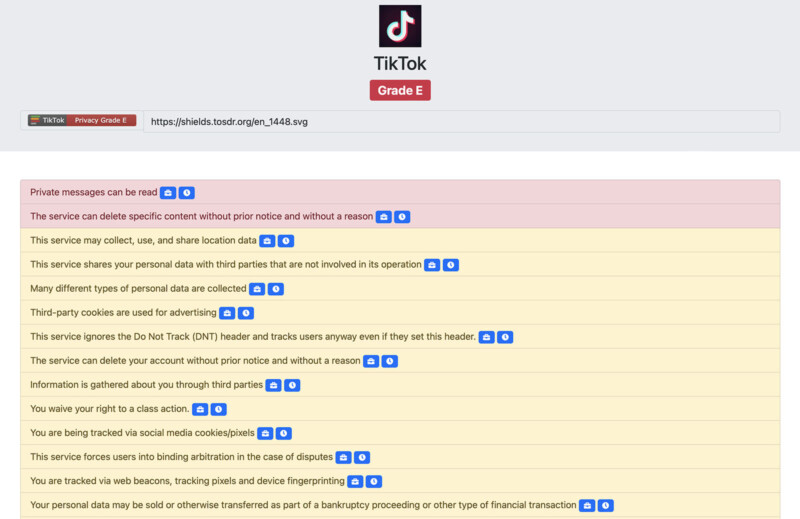This screenshot has width=800, height=519.
Task: Open briefcase icon for 'delete your account' row
Action: tap(371, 361)
